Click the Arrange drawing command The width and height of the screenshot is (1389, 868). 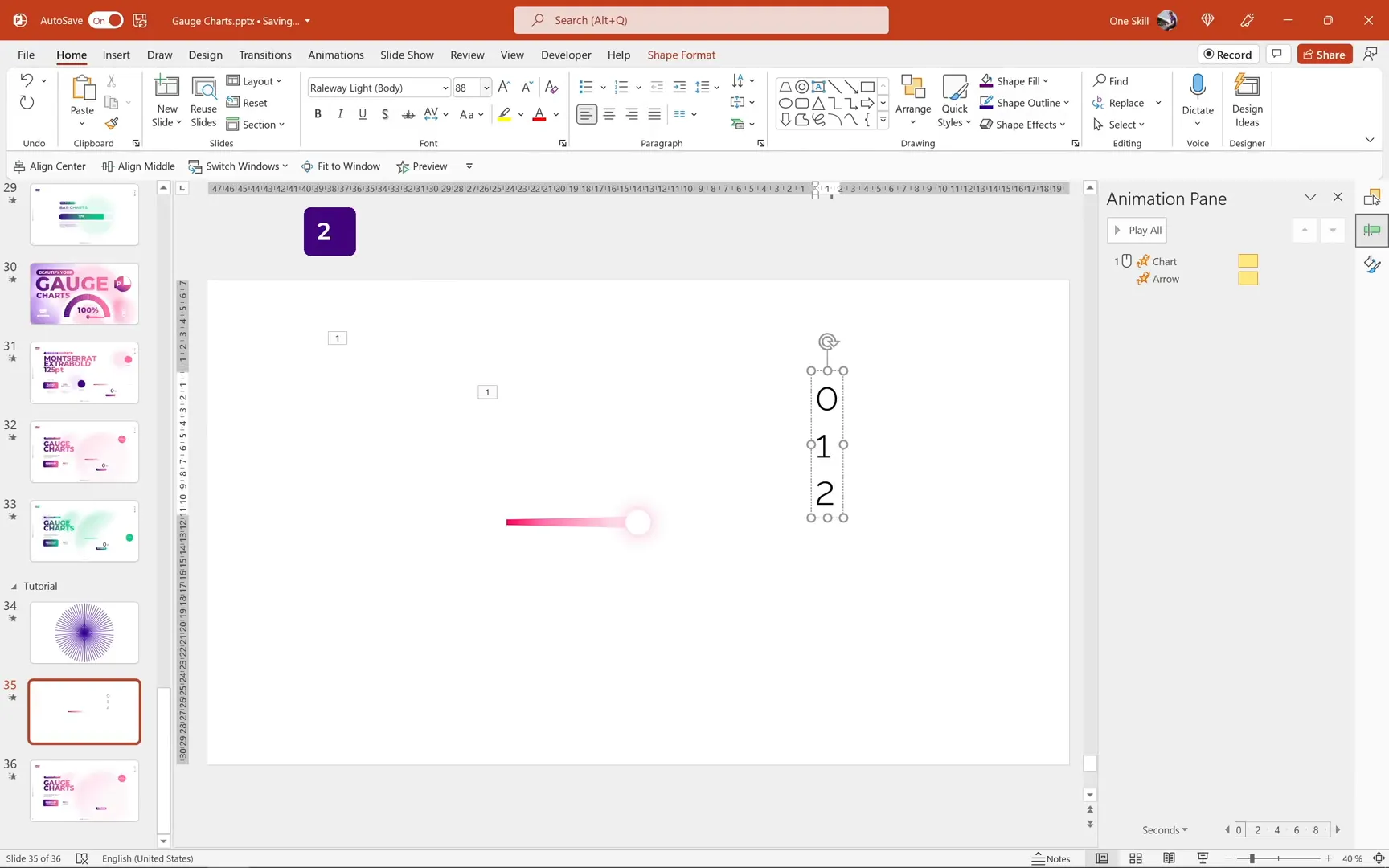[913, 101]
